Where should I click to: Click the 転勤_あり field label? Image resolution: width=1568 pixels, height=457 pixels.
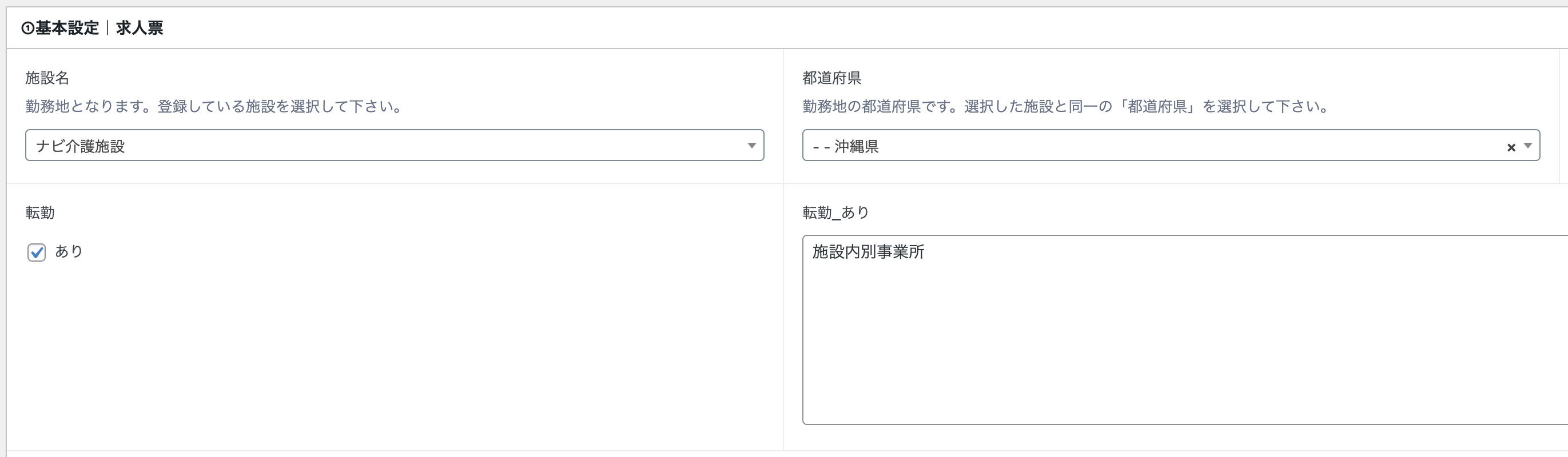coord(835,213)
